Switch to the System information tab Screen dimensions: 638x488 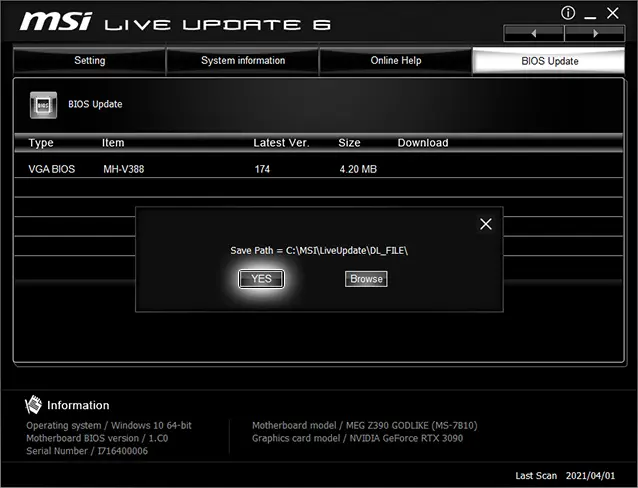click(243, 61)
